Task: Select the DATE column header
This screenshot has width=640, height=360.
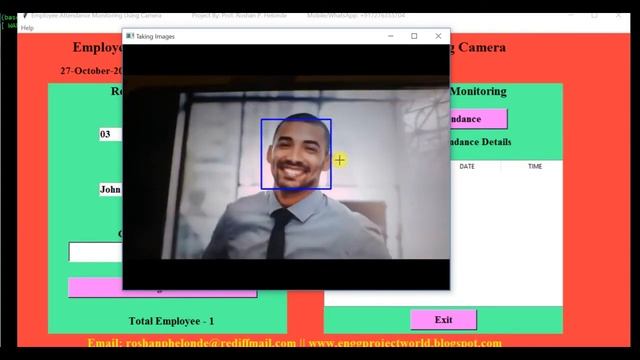Action: pyautogui.click(x=467, y=166)
